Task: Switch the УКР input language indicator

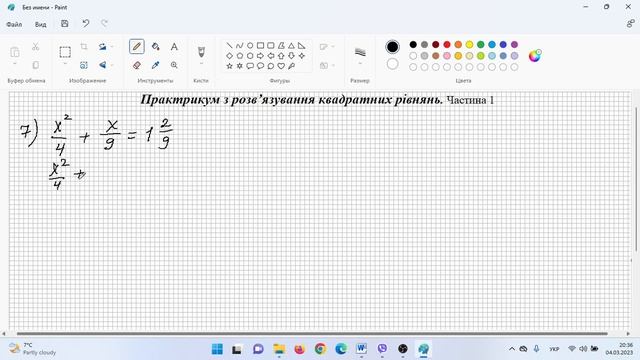Action: coord(554,349)
